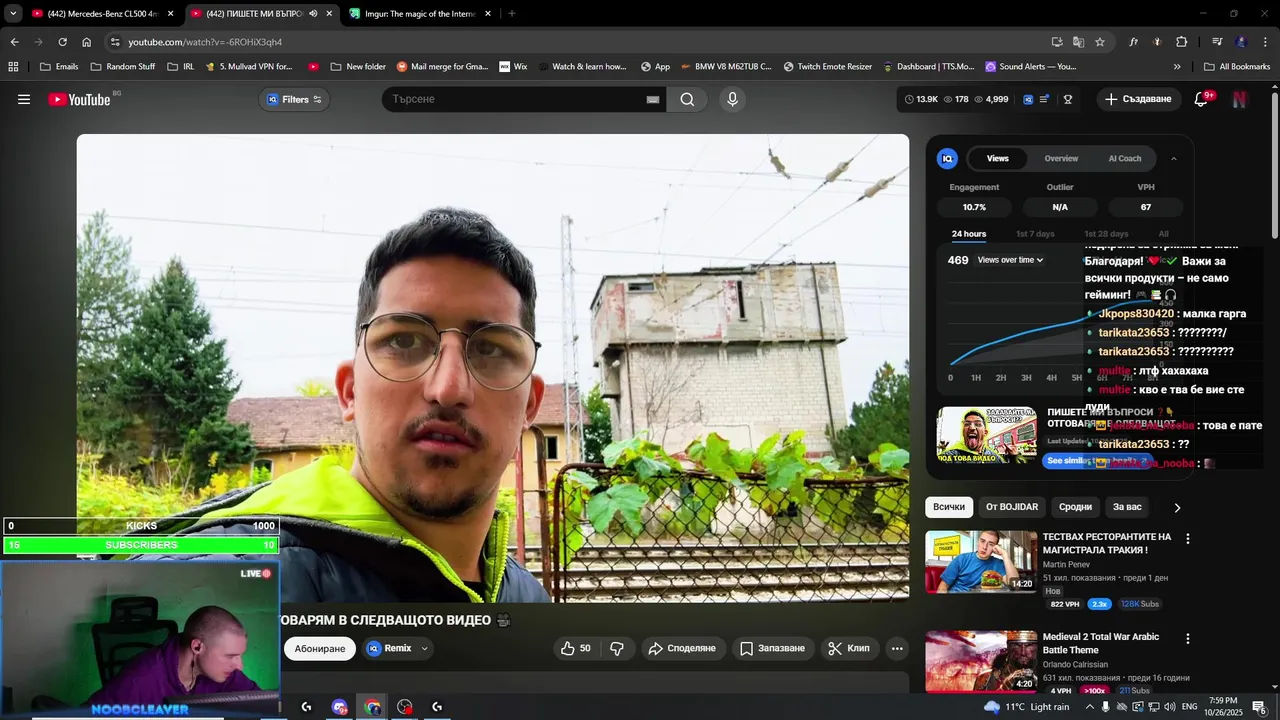Open the on-screen keyboard in search box

click(x=653, y=99)
